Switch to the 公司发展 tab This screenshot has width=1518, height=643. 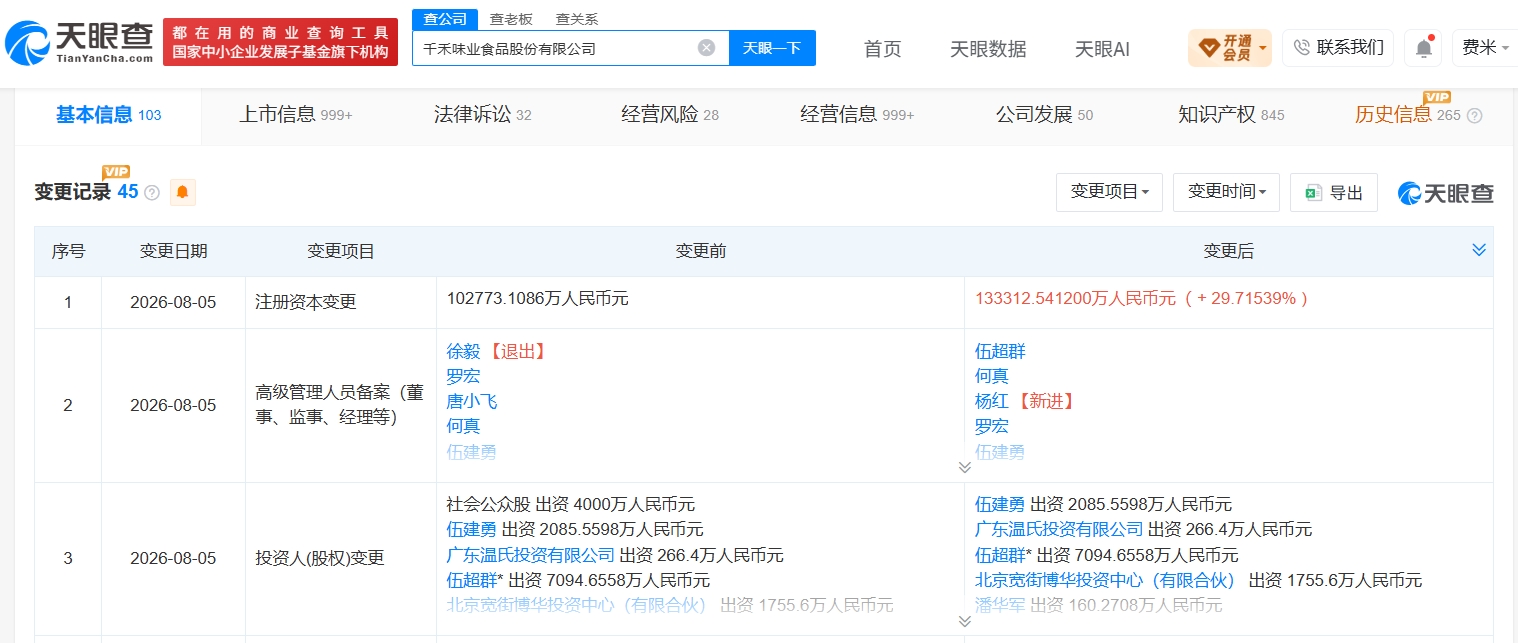point(1044,115)
